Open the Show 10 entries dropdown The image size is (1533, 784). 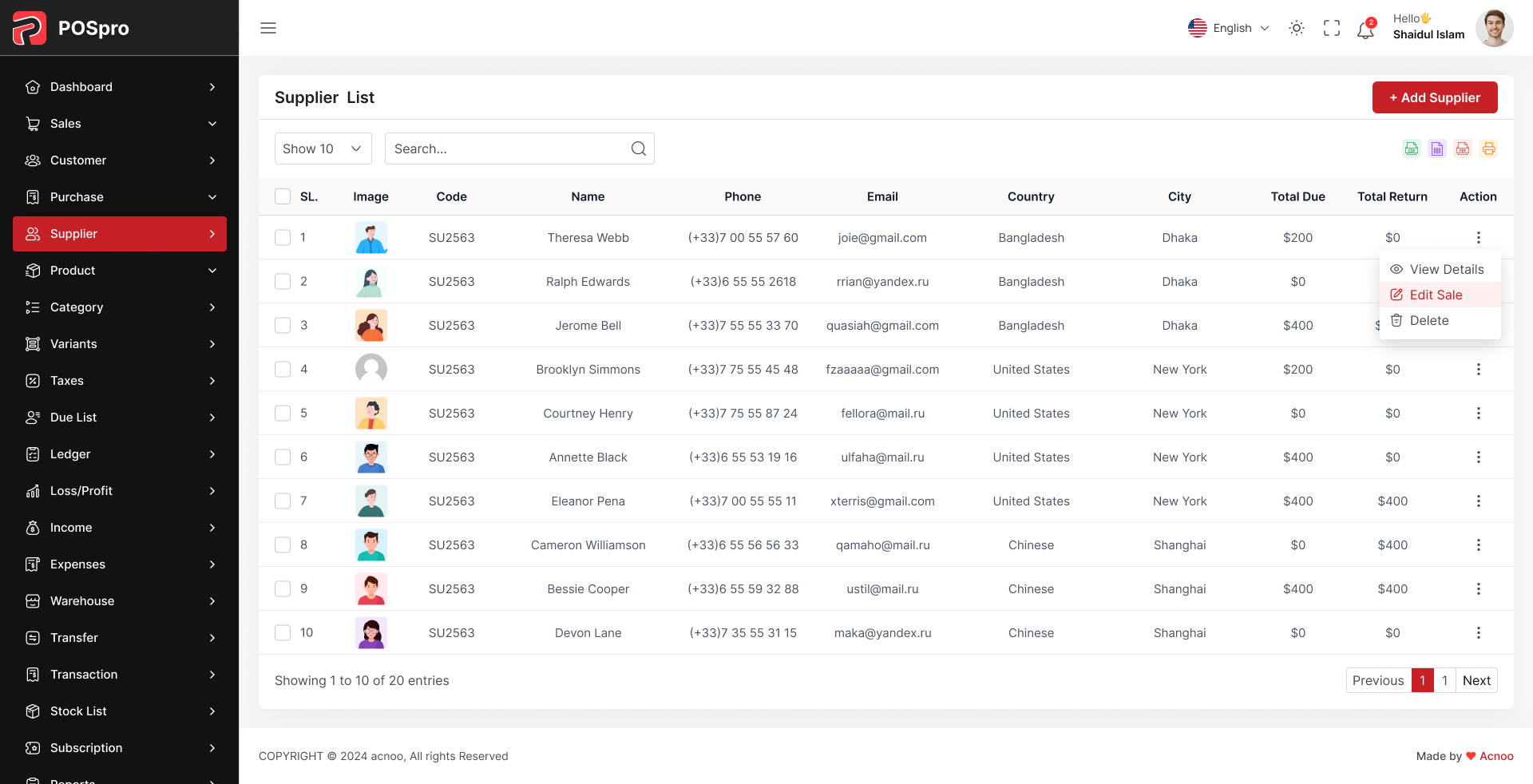tap(323, 148)
